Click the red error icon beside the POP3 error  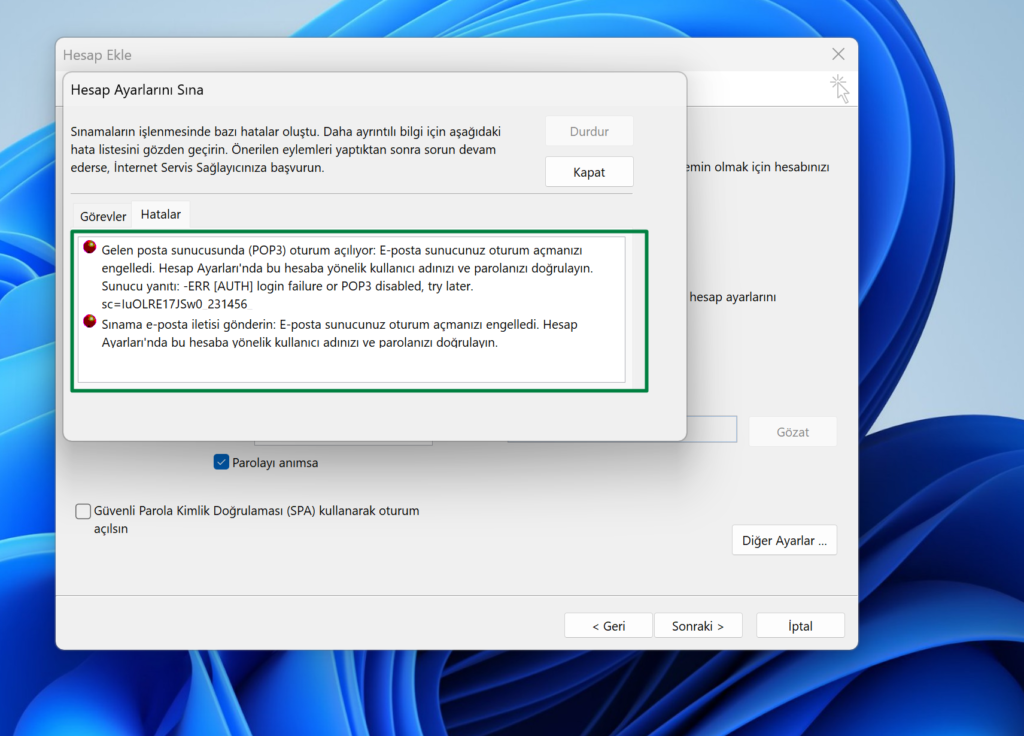coord(90,248)
